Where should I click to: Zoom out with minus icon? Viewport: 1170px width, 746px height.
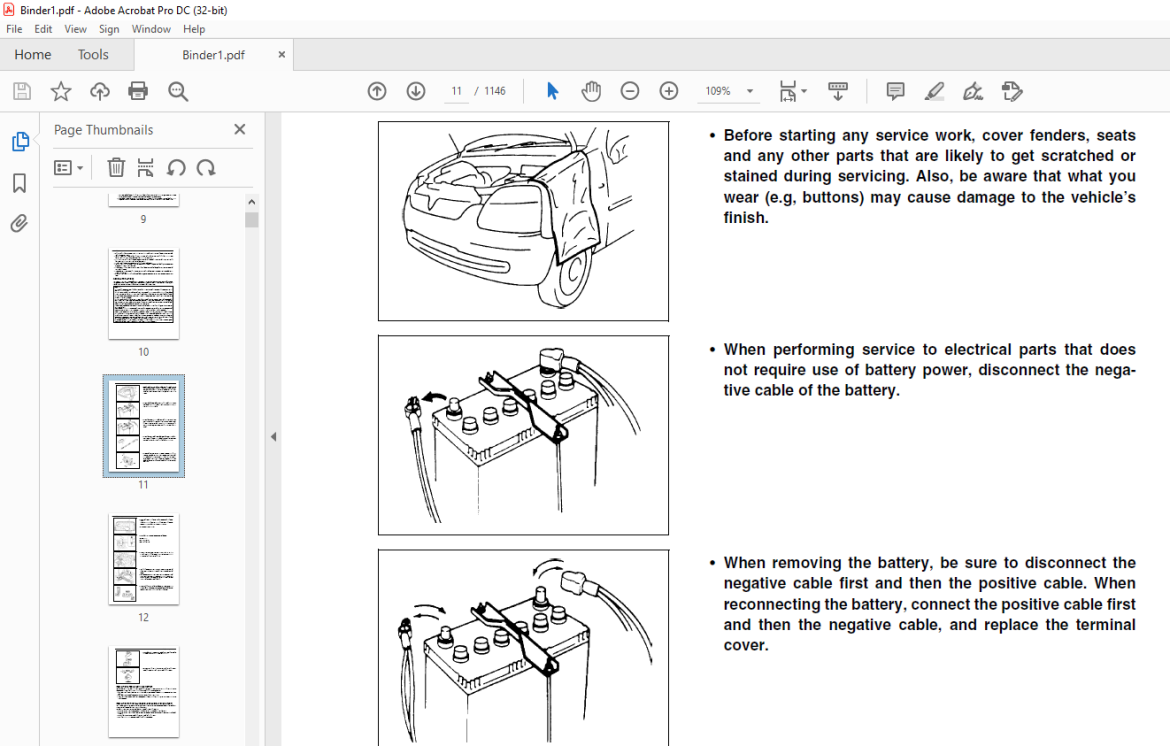(x=630, y=91)
